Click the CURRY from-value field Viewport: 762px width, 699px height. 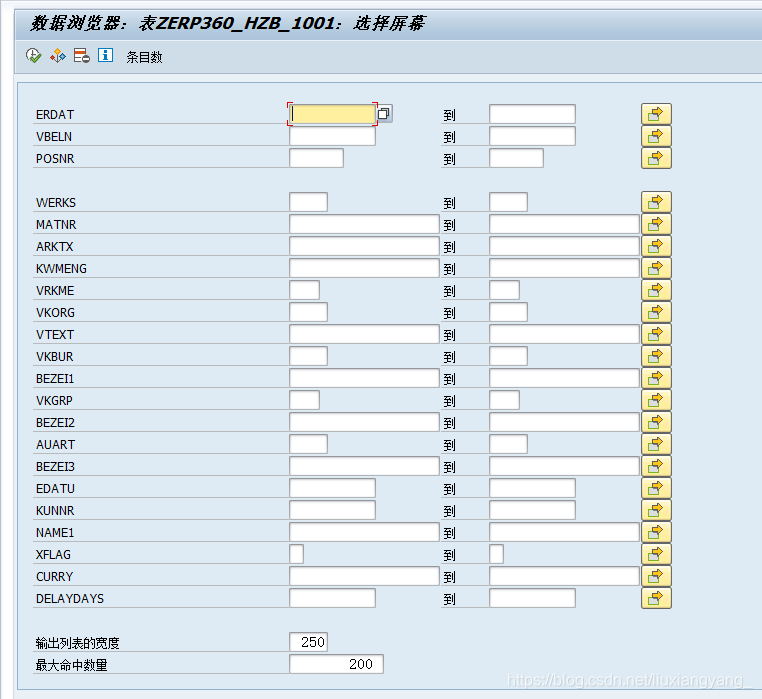(x=364, y=576)
